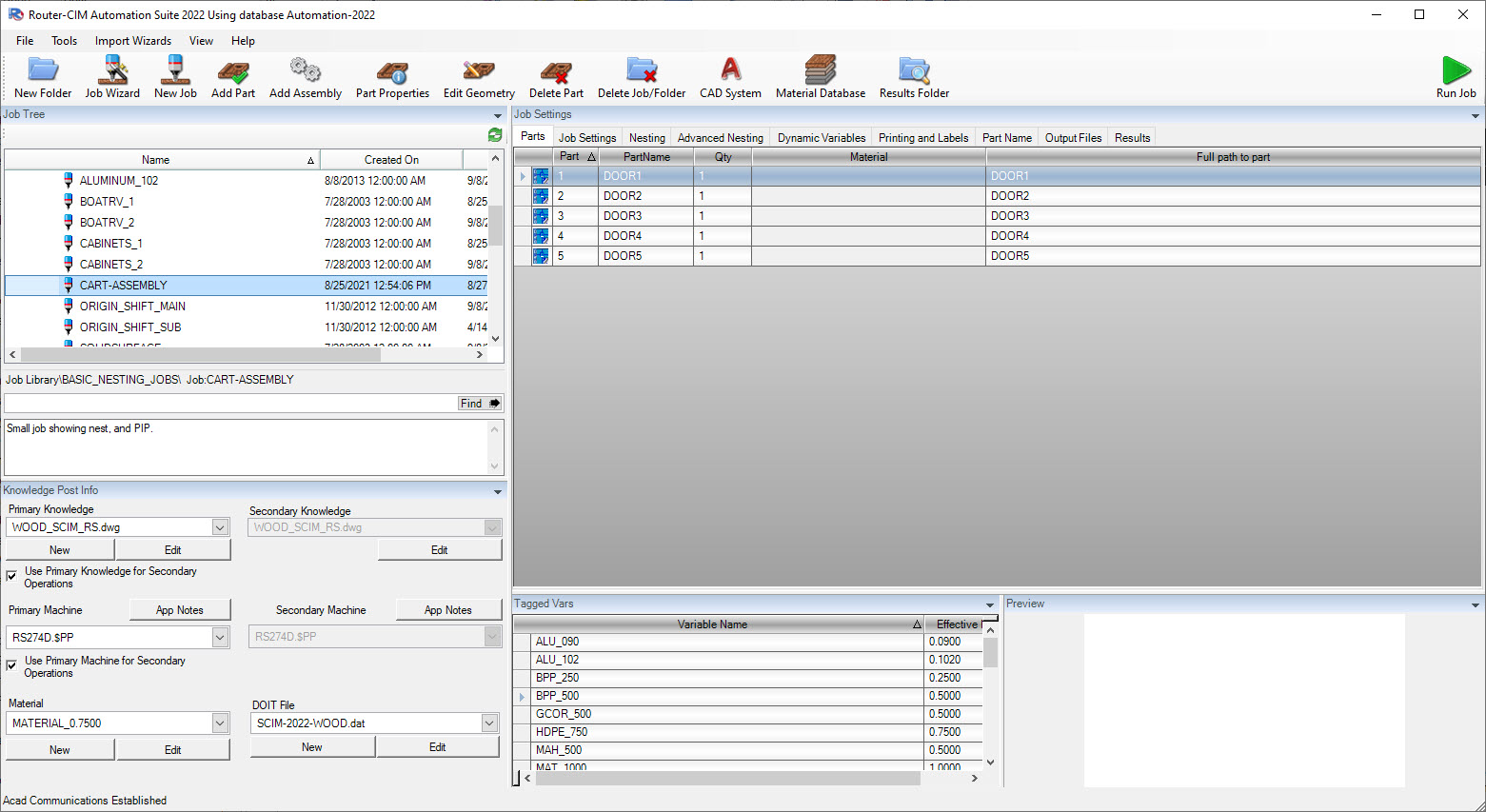Click the Add Part toolbar icon
1486x812 pixels.
tap(233, 76)
